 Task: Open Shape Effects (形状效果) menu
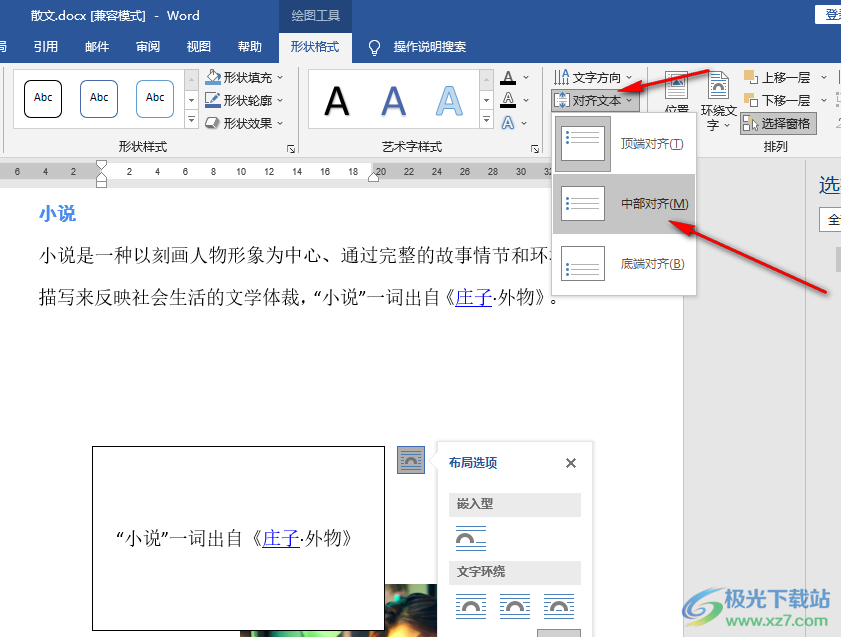[245, 123]
